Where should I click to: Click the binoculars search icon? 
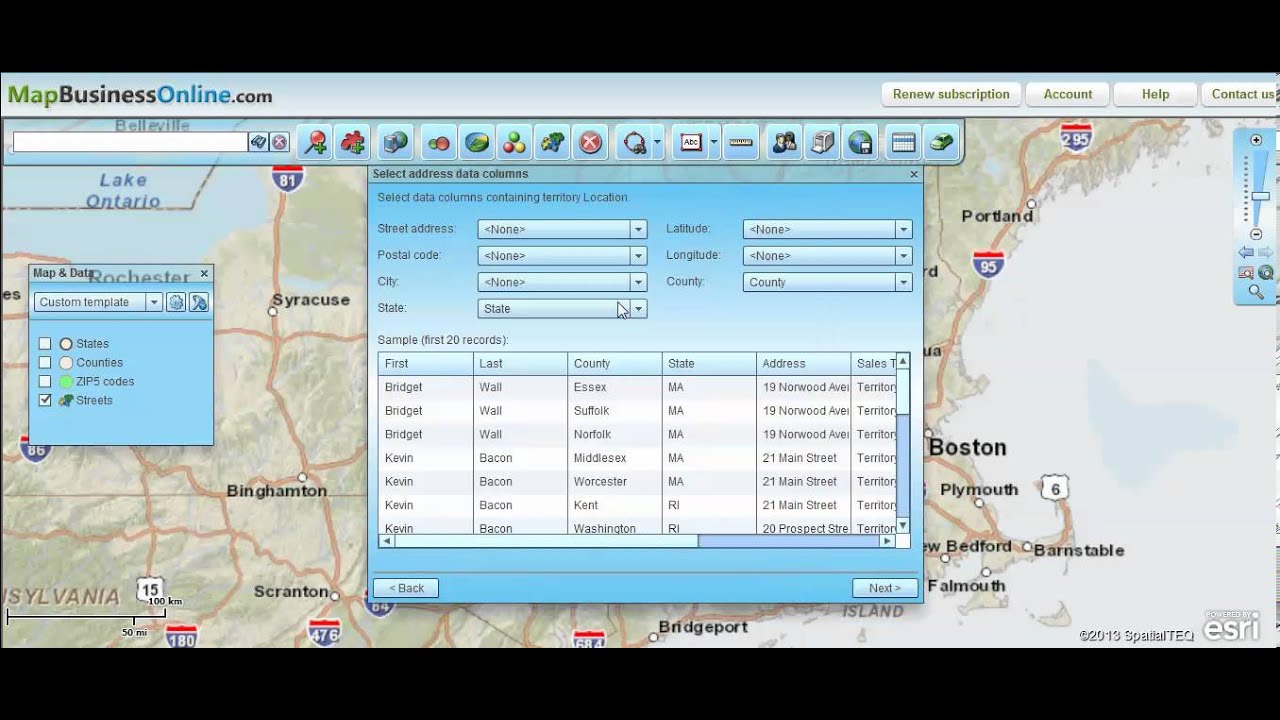tap(258, 142)
